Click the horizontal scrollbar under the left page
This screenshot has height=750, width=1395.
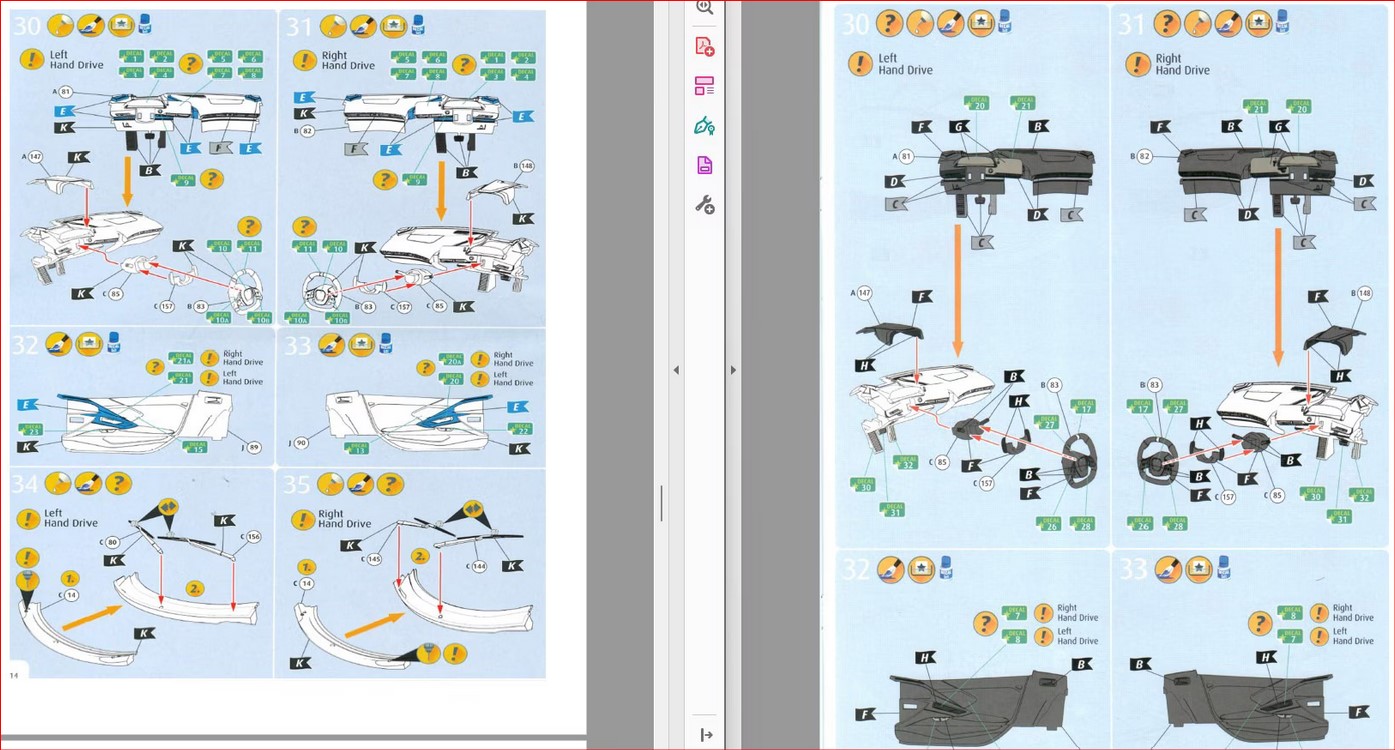(290, 740)
